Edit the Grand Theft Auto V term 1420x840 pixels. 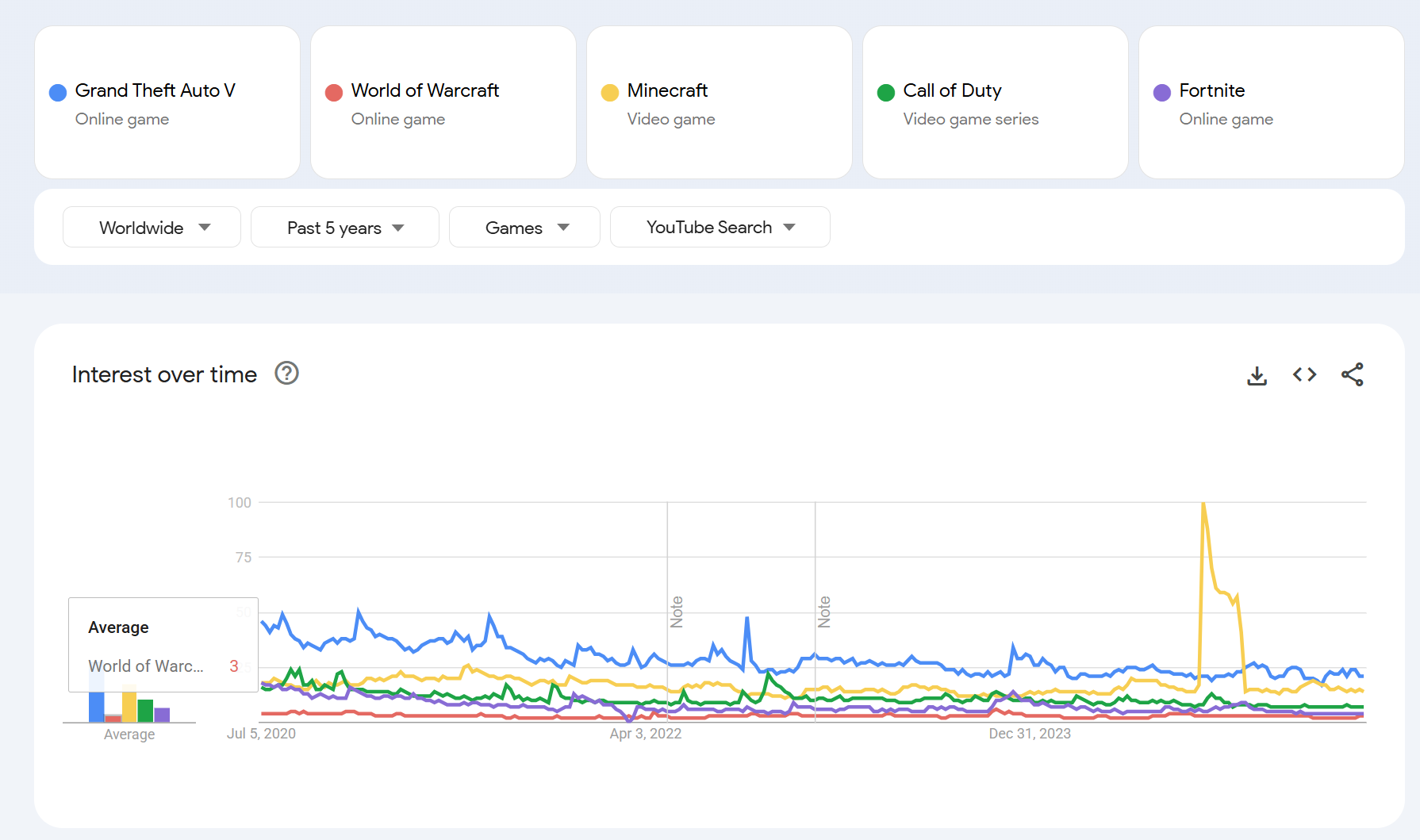point(167,102)
